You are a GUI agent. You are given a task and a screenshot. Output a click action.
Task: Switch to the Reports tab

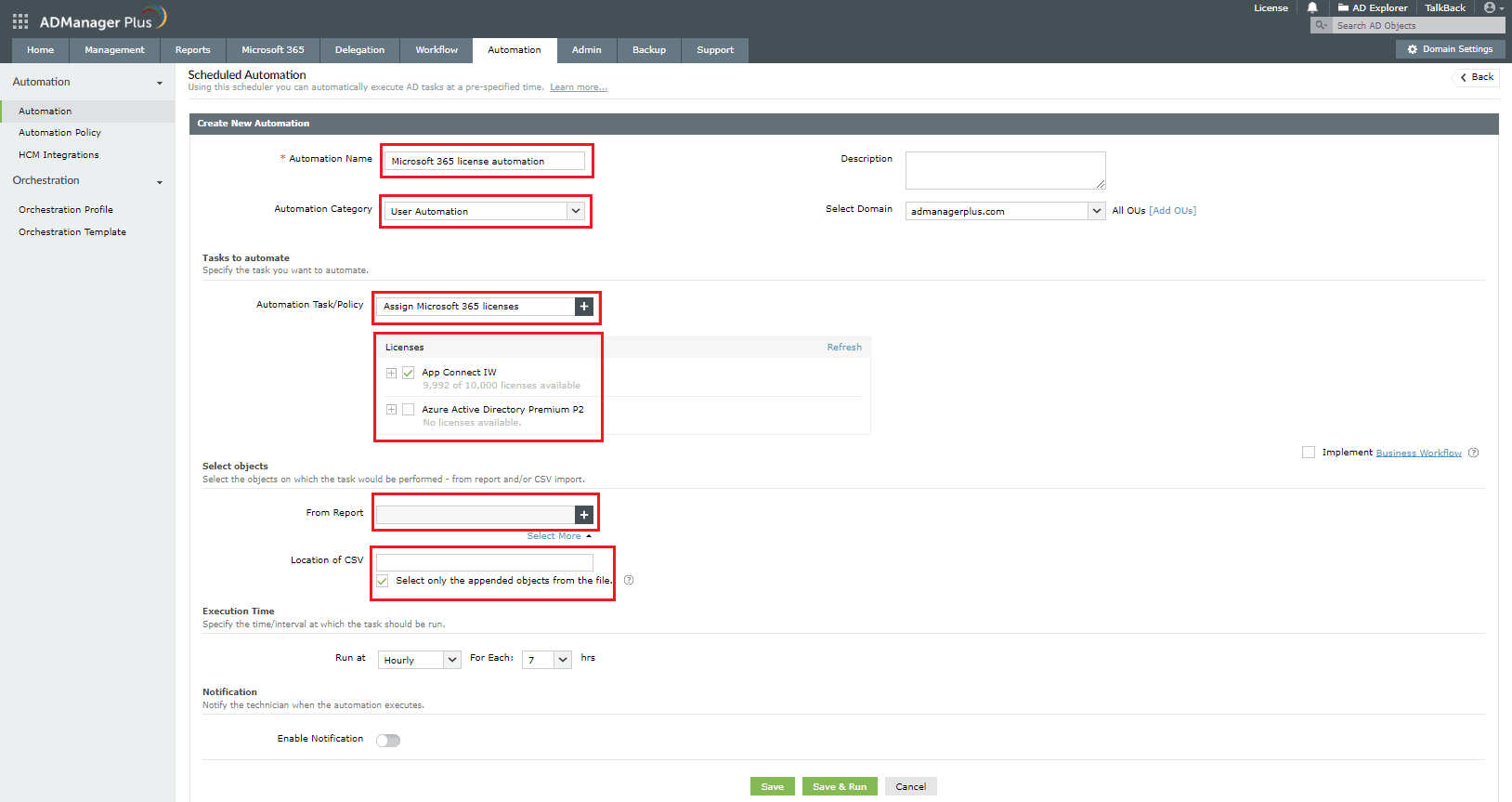[193, 50]
